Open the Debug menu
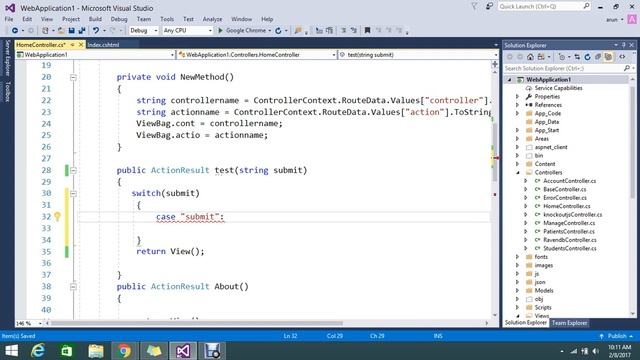This screenshot has width=640, height=360. click(x=119, y=19)
